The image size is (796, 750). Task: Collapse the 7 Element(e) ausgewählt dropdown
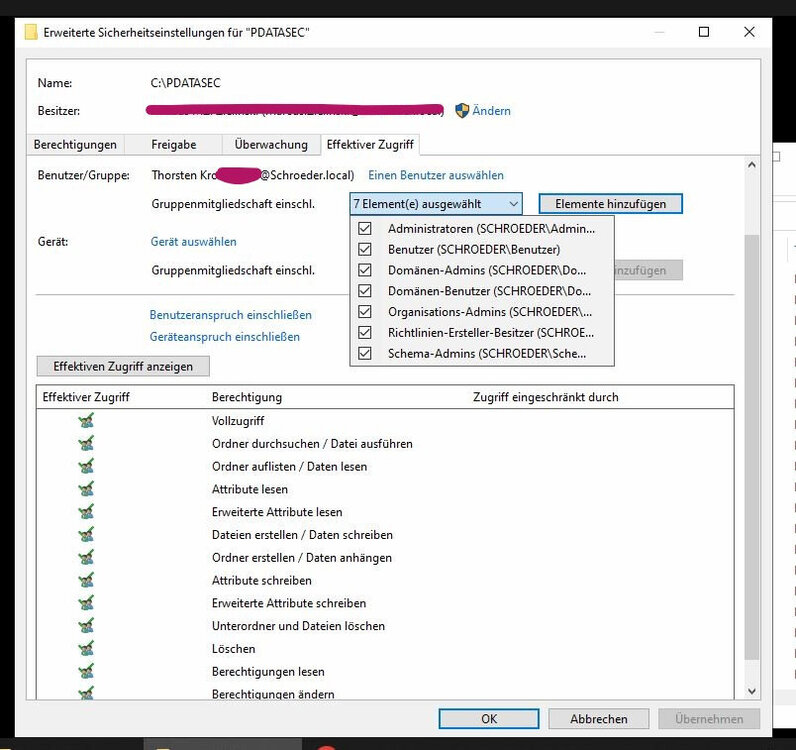[513, 203]
